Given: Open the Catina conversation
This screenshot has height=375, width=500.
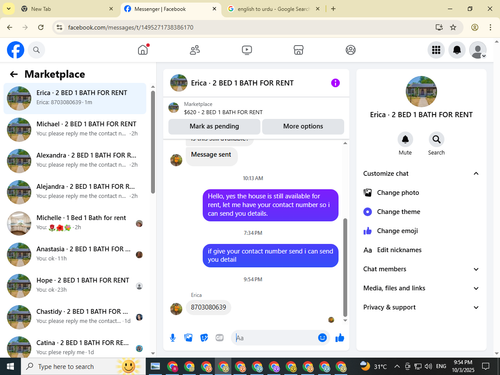Looking at the screenshot, I should tap(75, 346).
